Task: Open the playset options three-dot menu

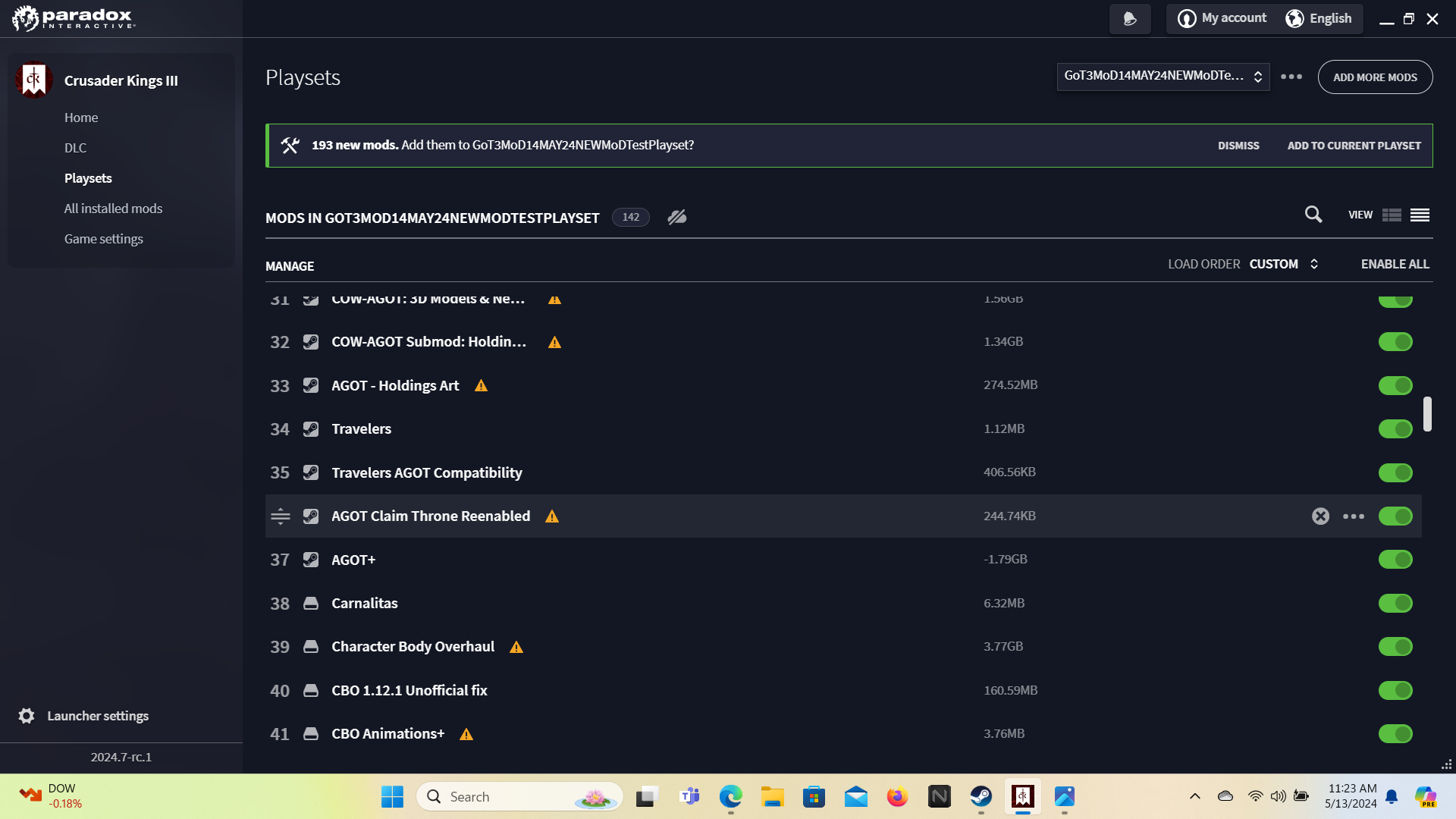Action: pyautogui.click(x=1291, y=77)
